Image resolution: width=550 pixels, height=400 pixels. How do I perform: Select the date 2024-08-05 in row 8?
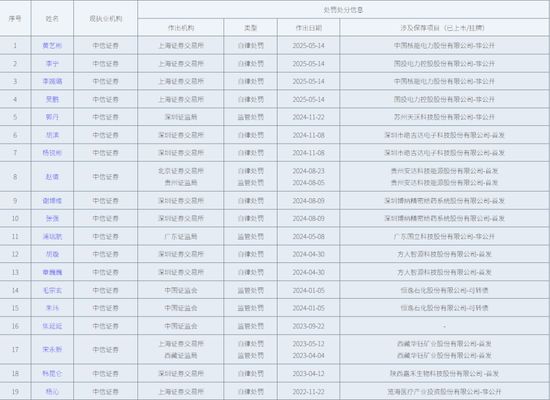click(x=308, y=183)
